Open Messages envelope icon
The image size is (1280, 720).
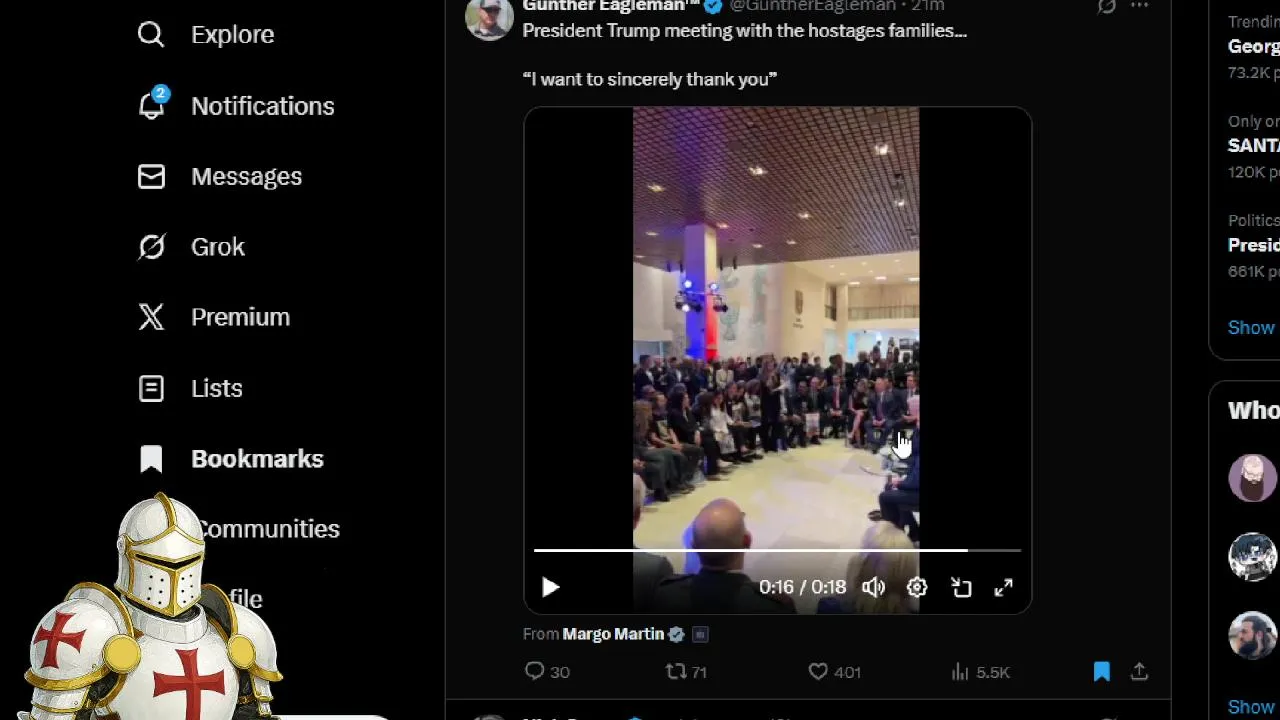tap(151, 177)
